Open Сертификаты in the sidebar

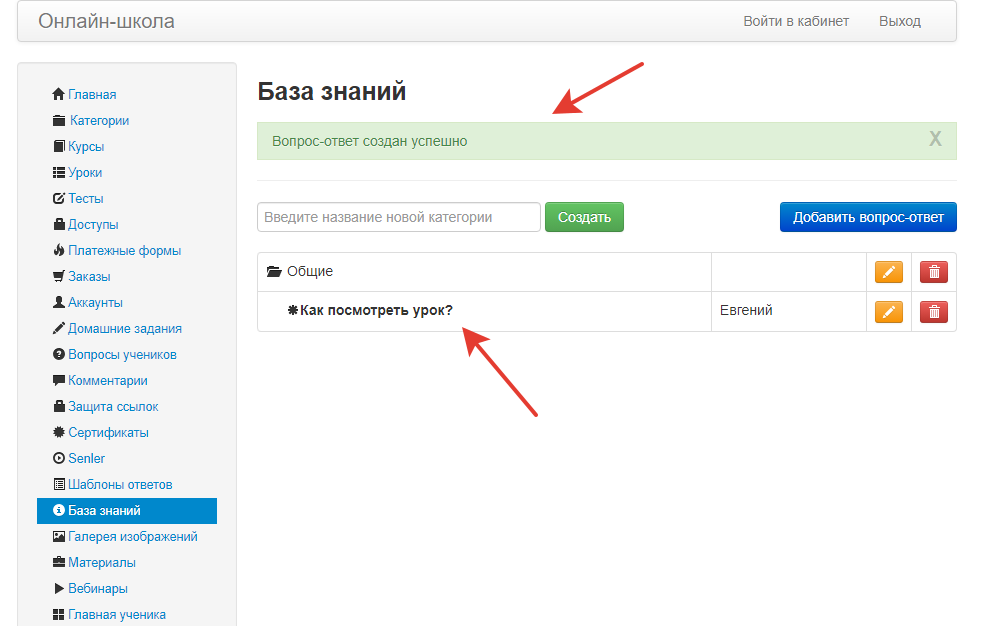(108, 433)
